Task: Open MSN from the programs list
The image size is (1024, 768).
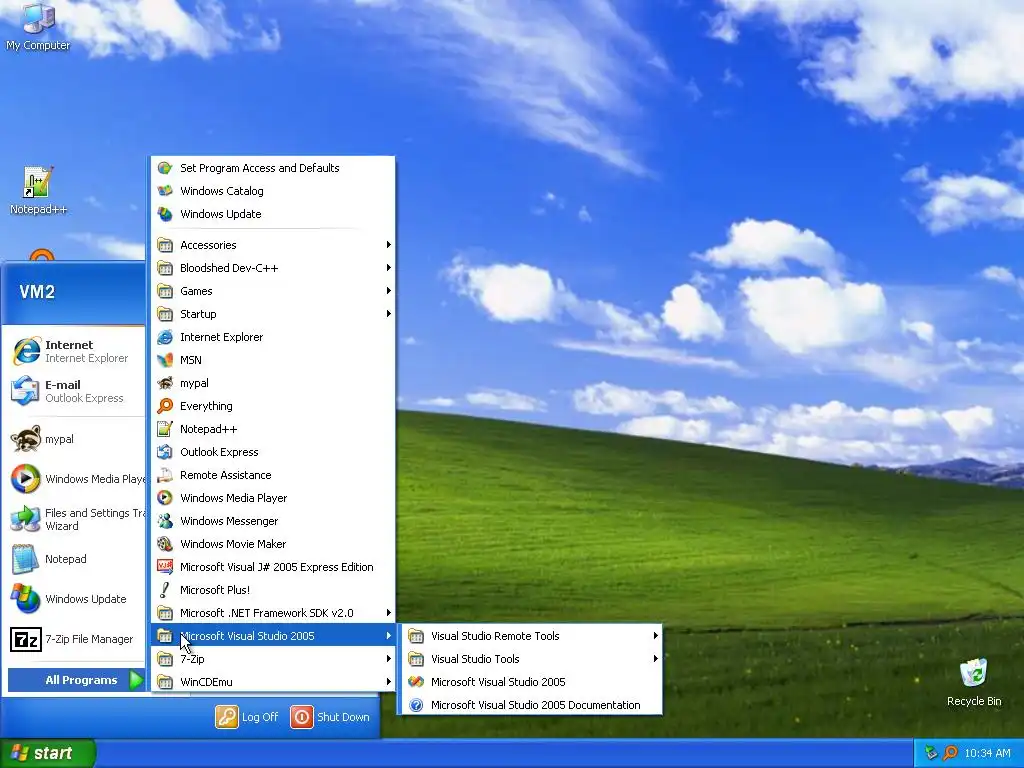Action: [x=273, y=360]
